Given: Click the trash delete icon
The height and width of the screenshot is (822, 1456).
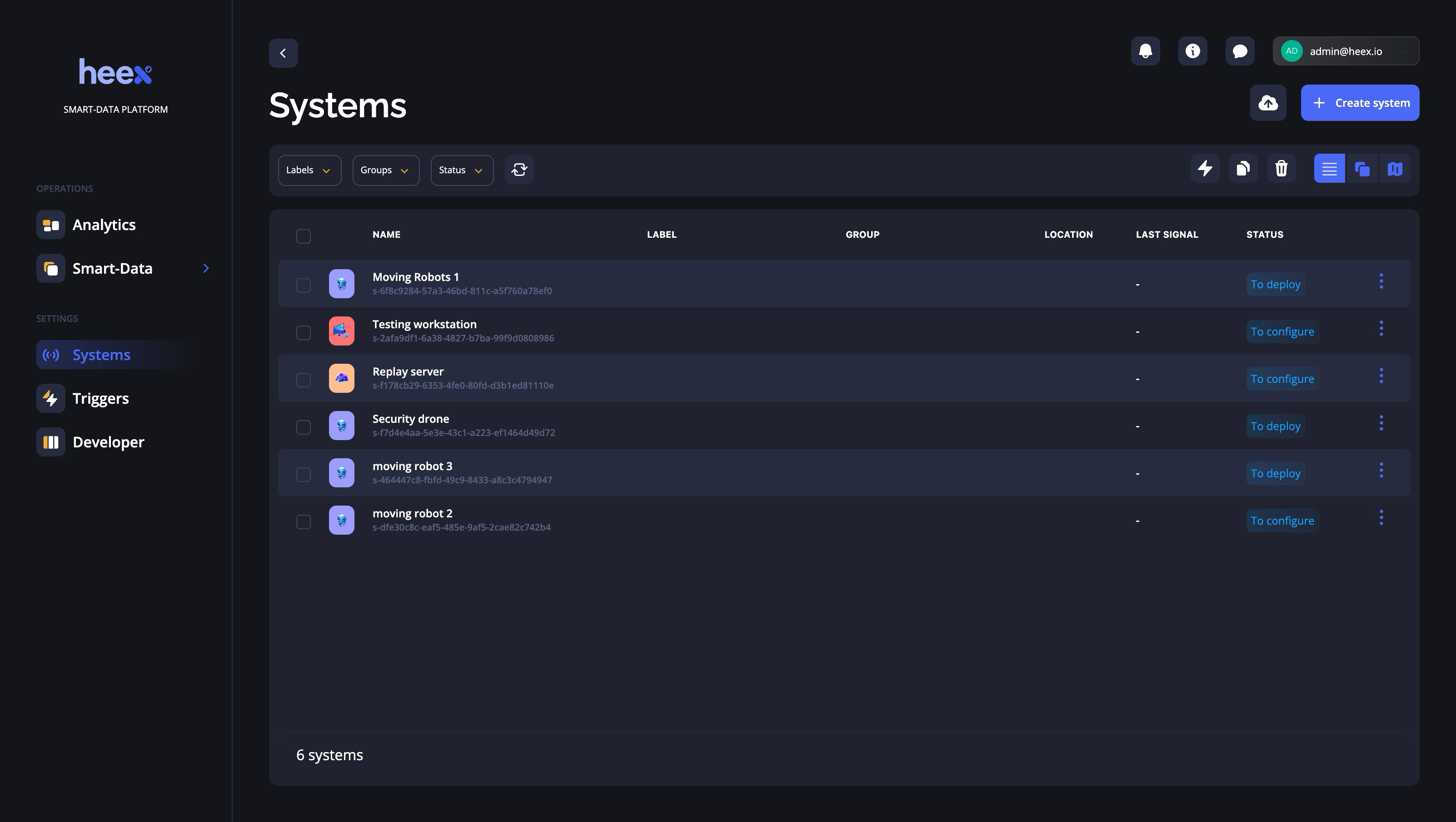Looking at the screenshot, I should (1281, 169).
